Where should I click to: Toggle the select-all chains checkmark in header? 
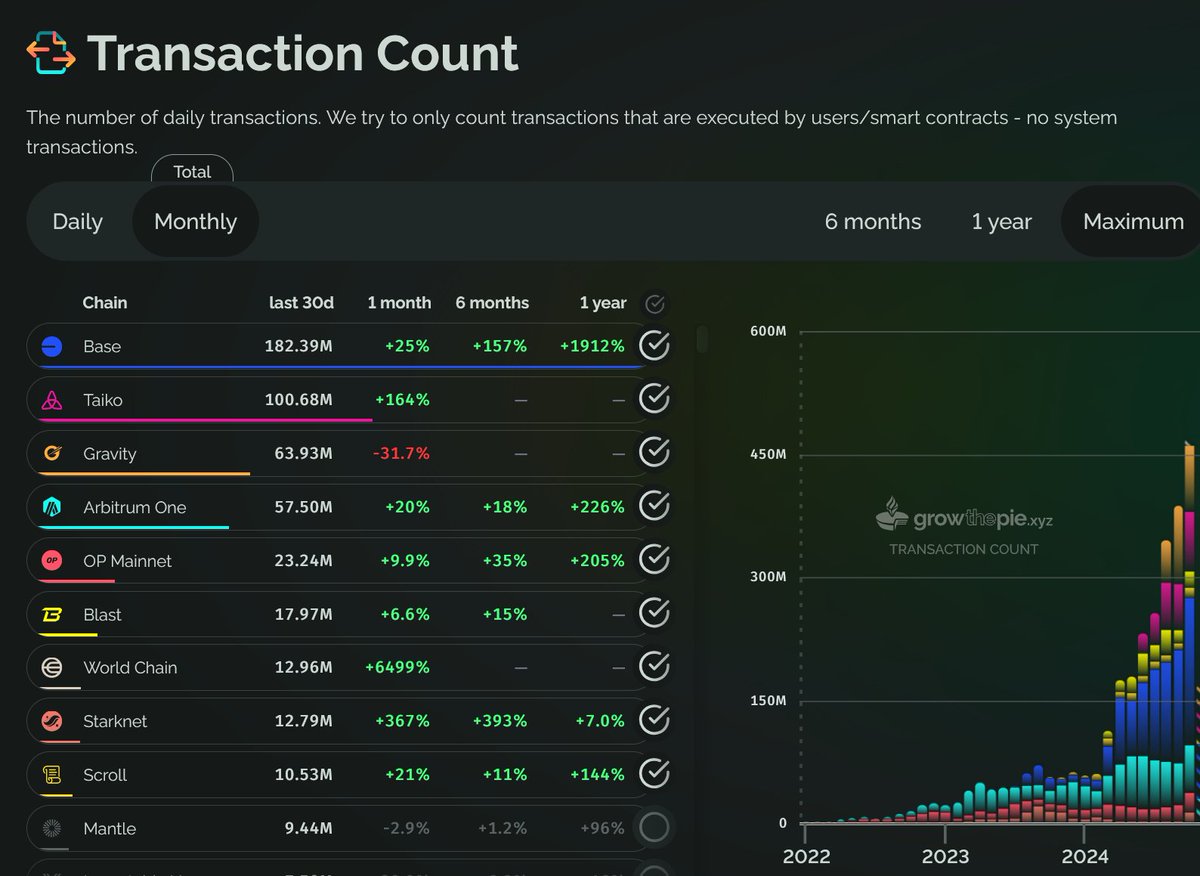tap(655, 304)
